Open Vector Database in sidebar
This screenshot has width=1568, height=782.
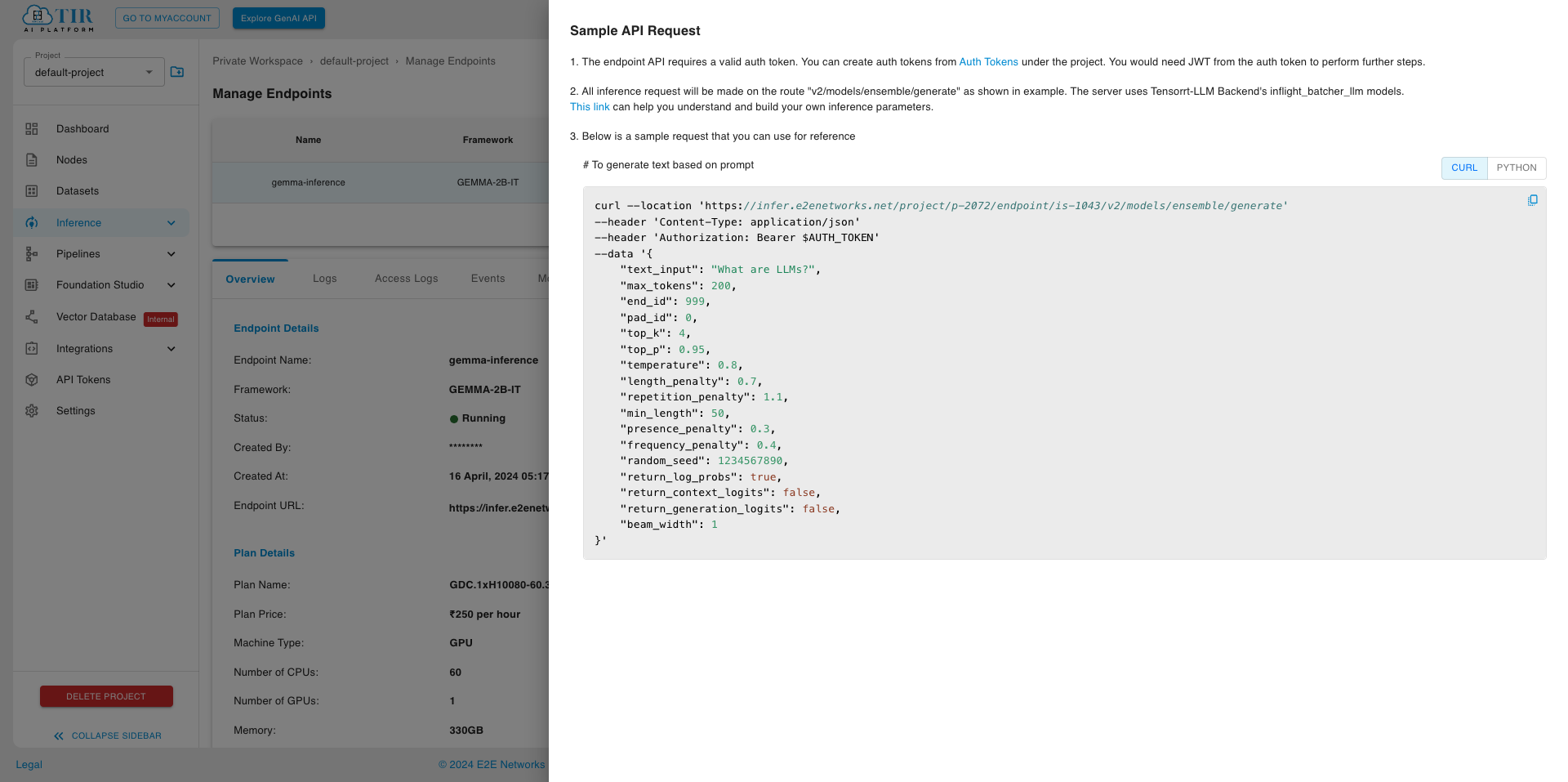[x=96, y=317]
